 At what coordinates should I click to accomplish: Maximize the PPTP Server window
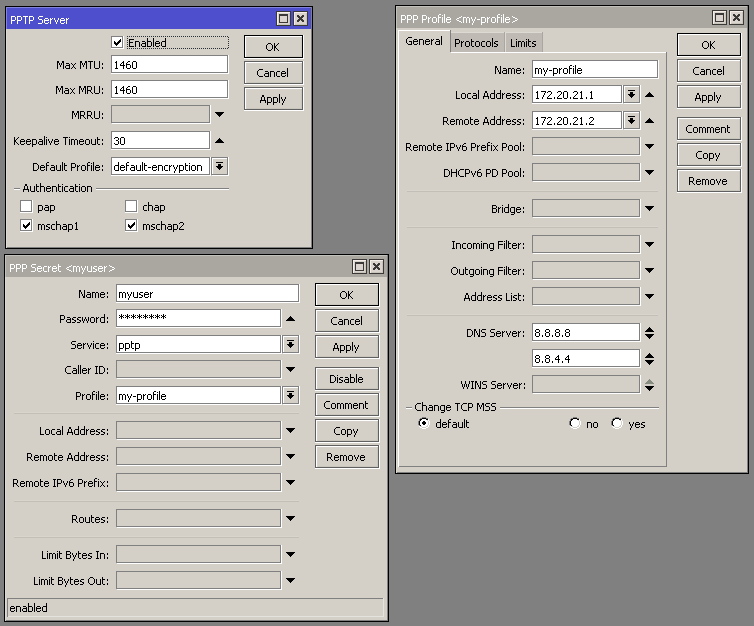(284, 19)
